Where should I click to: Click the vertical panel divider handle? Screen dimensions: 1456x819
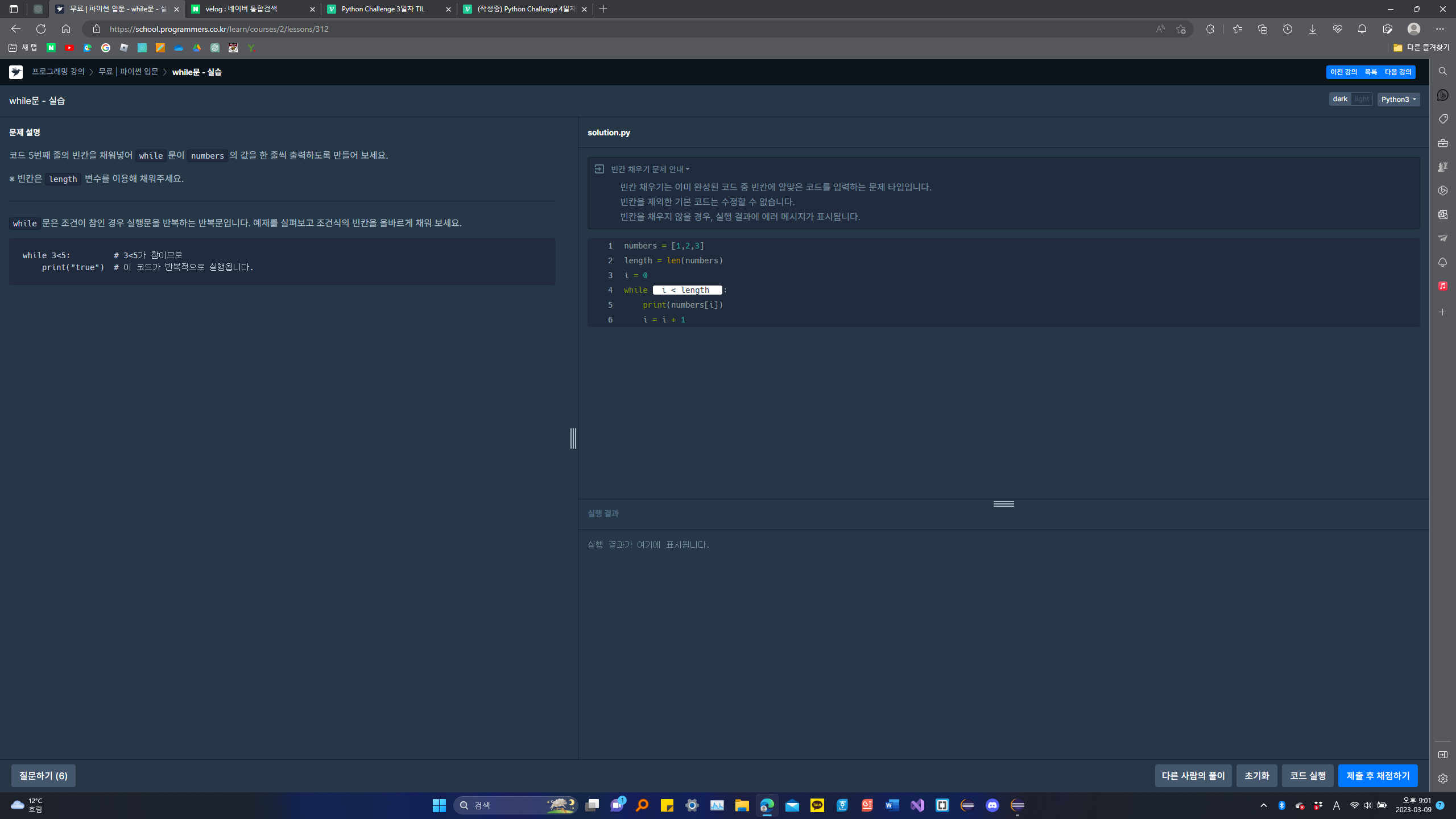[x=573, y=438]
